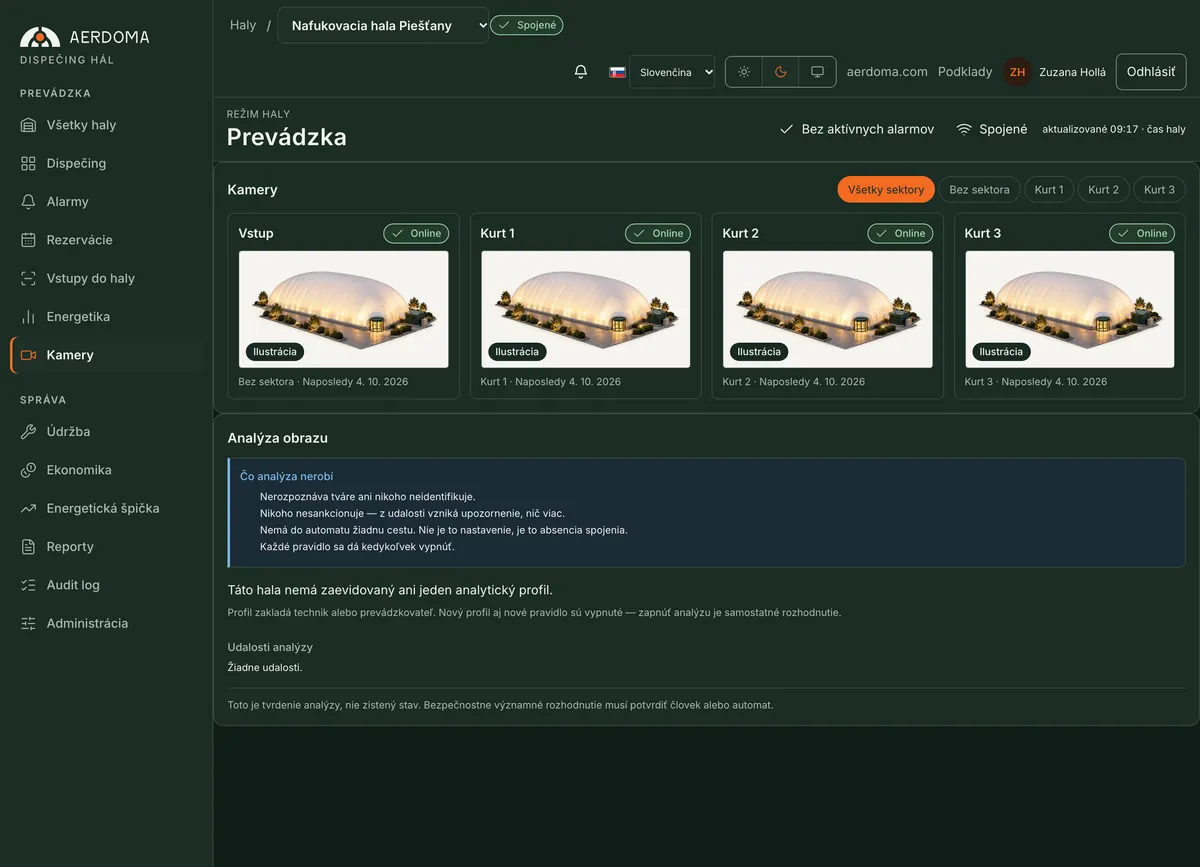Viewport: 1200px width, 867px height.
Task: Click Alarmy bell icon in sidebar
Action: coord(28,202)
